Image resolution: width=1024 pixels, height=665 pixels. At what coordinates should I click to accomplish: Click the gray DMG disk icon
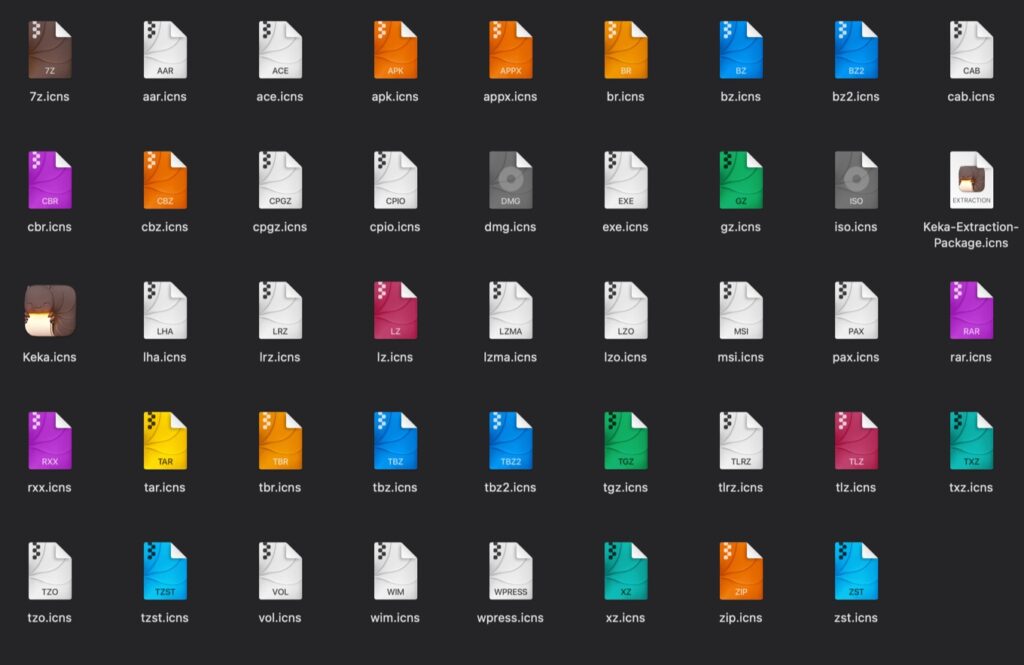pyautogui.click(x=511, y=180)
